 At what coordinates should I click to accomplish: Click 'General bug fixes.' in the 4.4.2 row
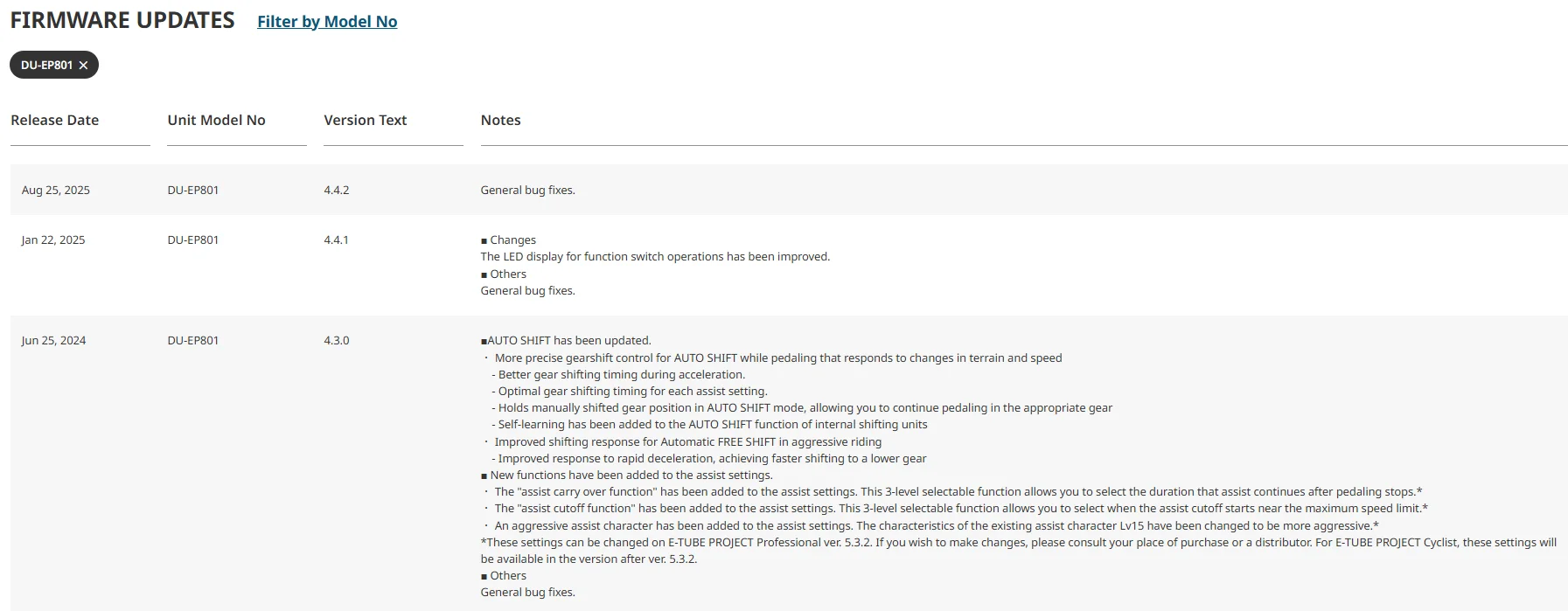coord(527,191)
